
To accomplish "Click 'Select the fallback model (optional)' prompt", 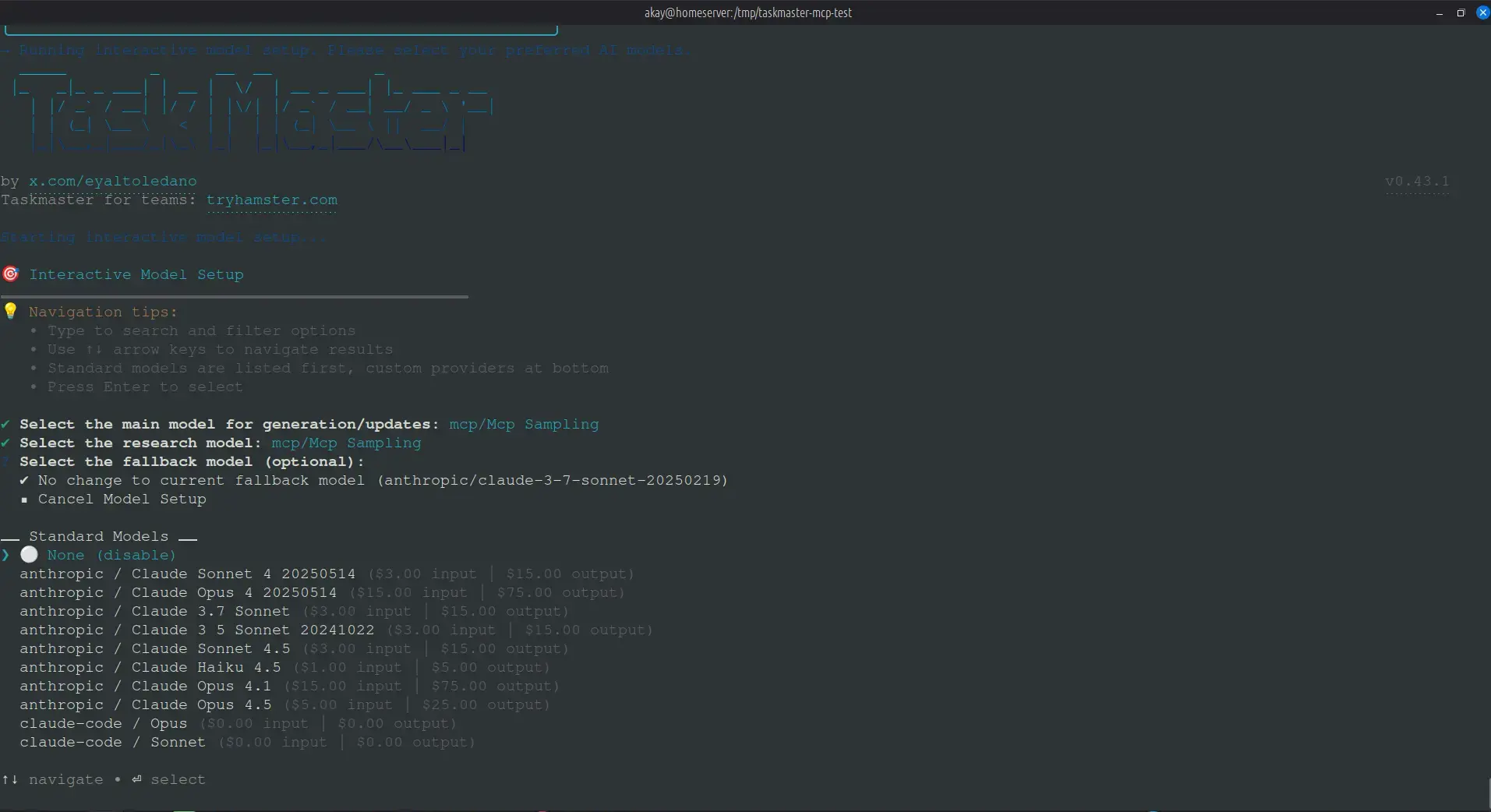I will [192, 461].
